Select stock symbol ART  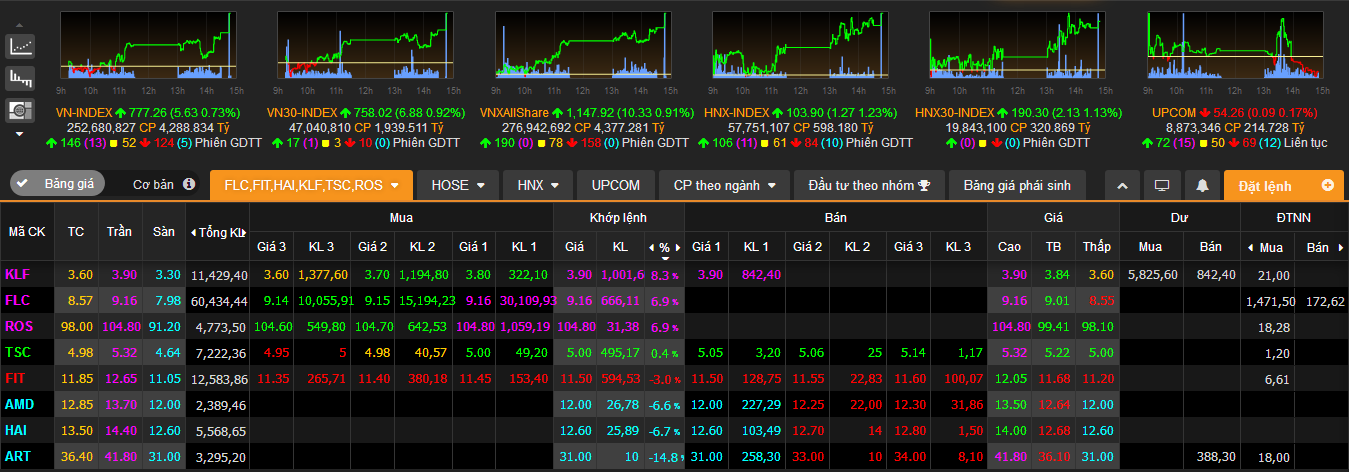pos(18,456)
